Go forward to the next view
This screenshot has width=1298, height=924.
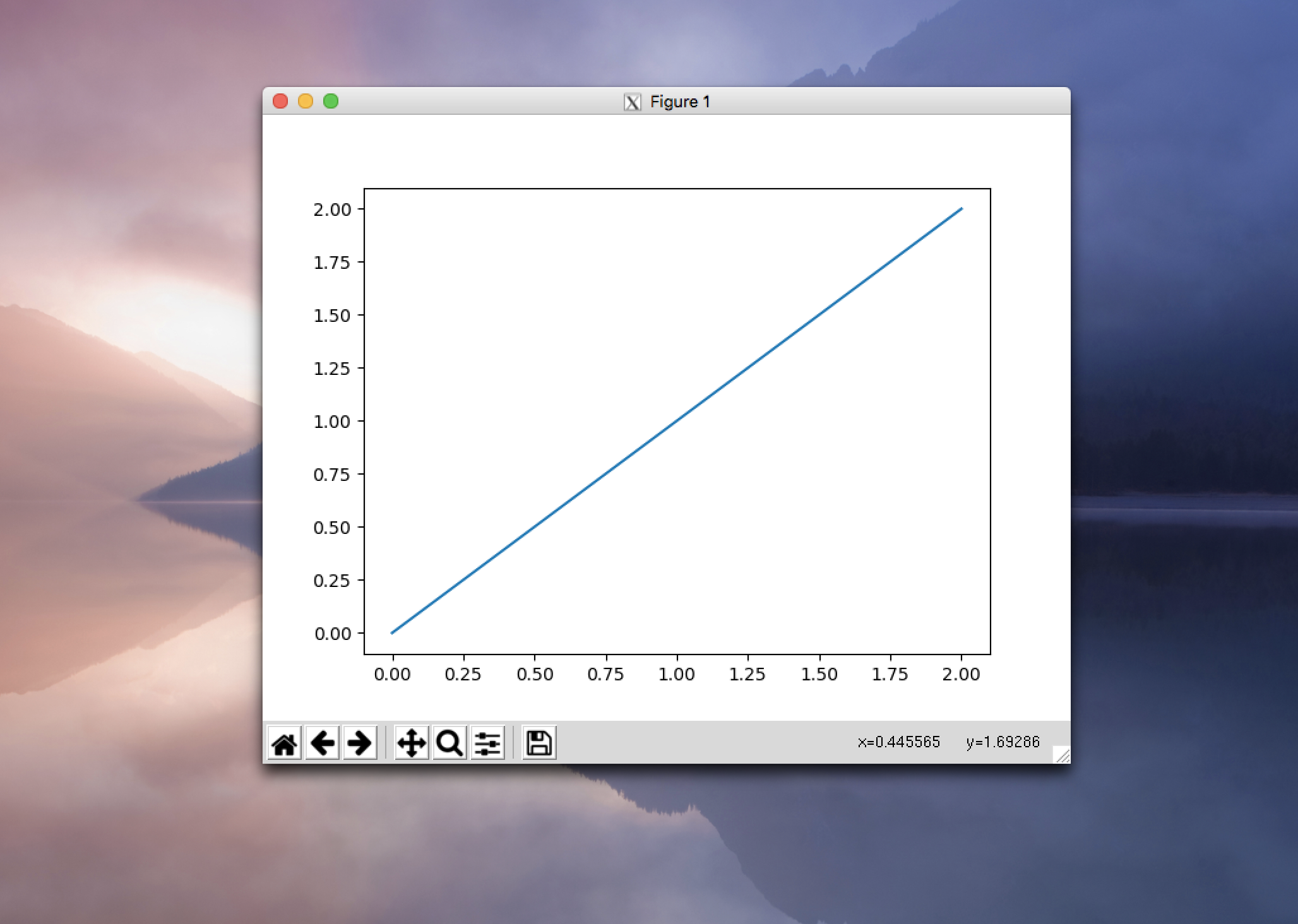(x=360, y=743)
